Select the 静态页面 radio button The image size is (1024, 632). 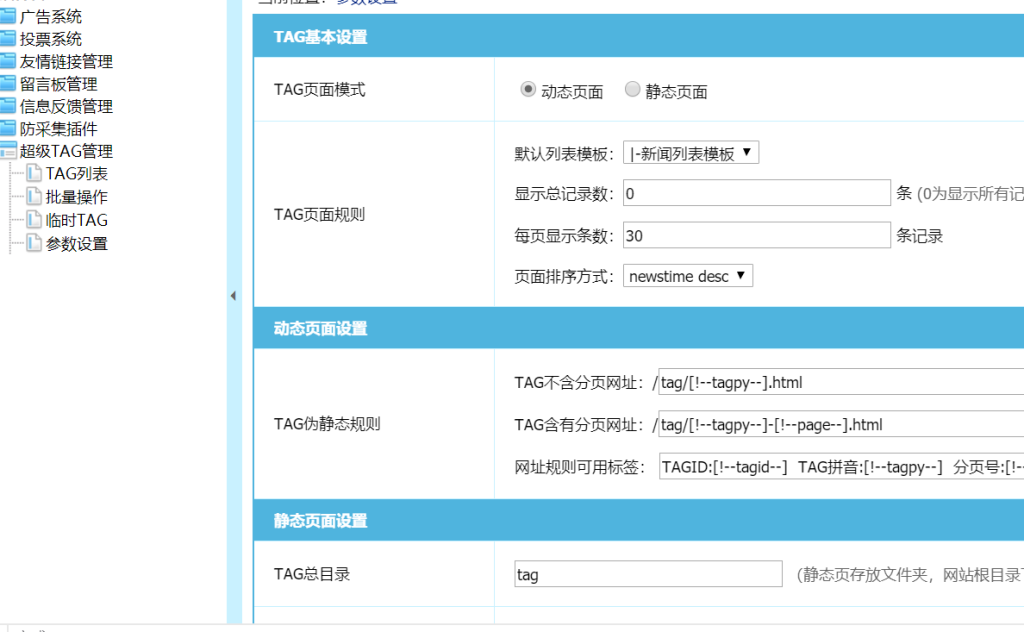[x=632, y=88]
